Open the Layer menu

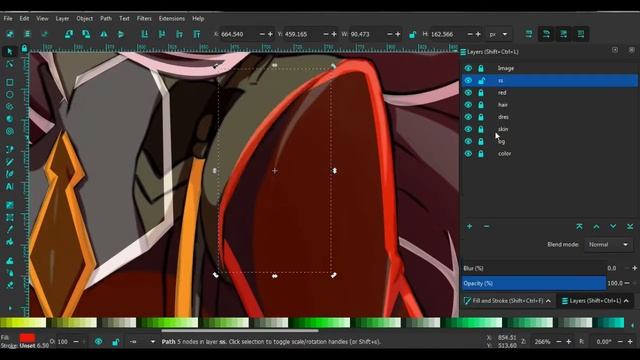62,18
